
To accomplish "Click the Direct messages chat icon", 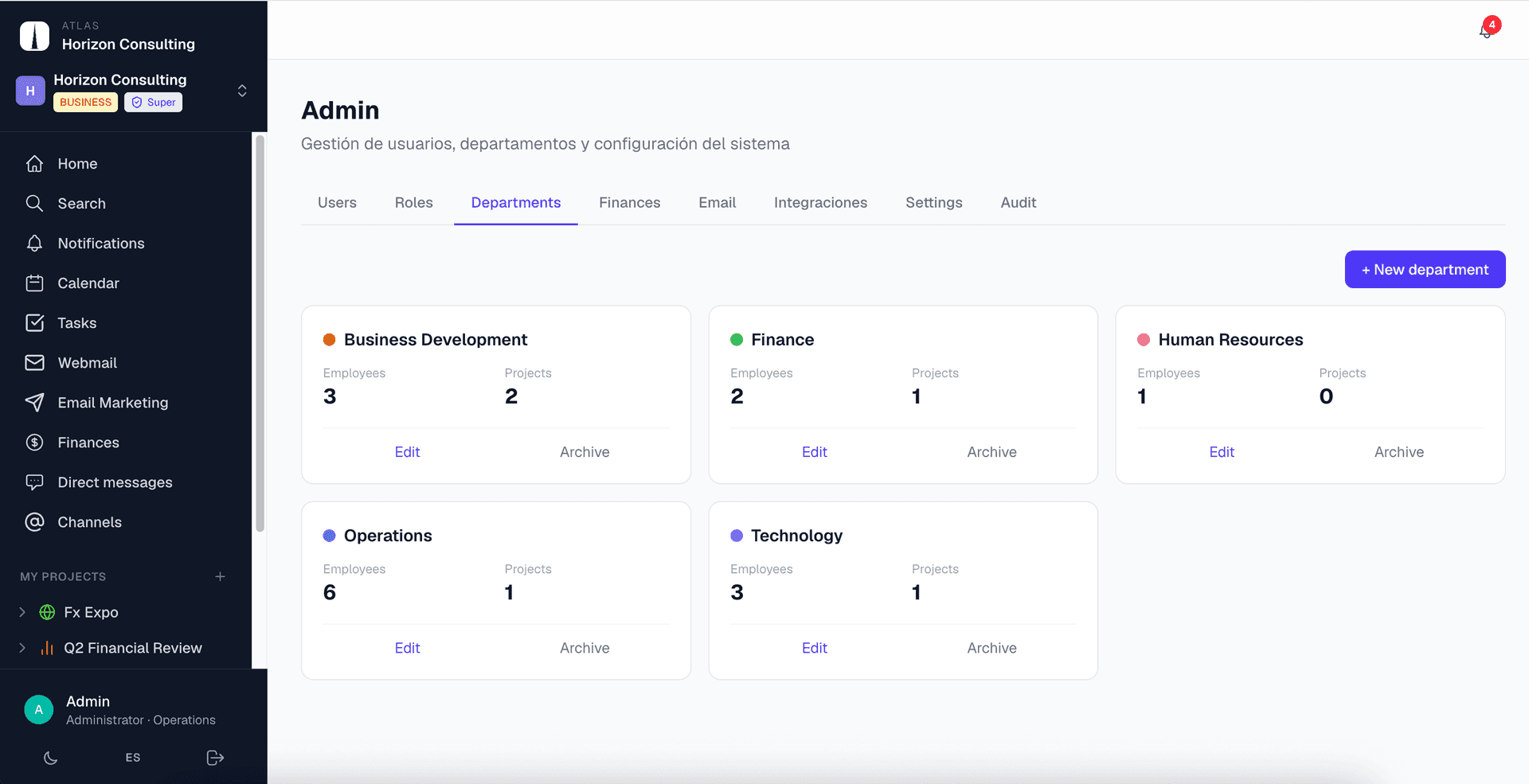I will pos(34,482).
